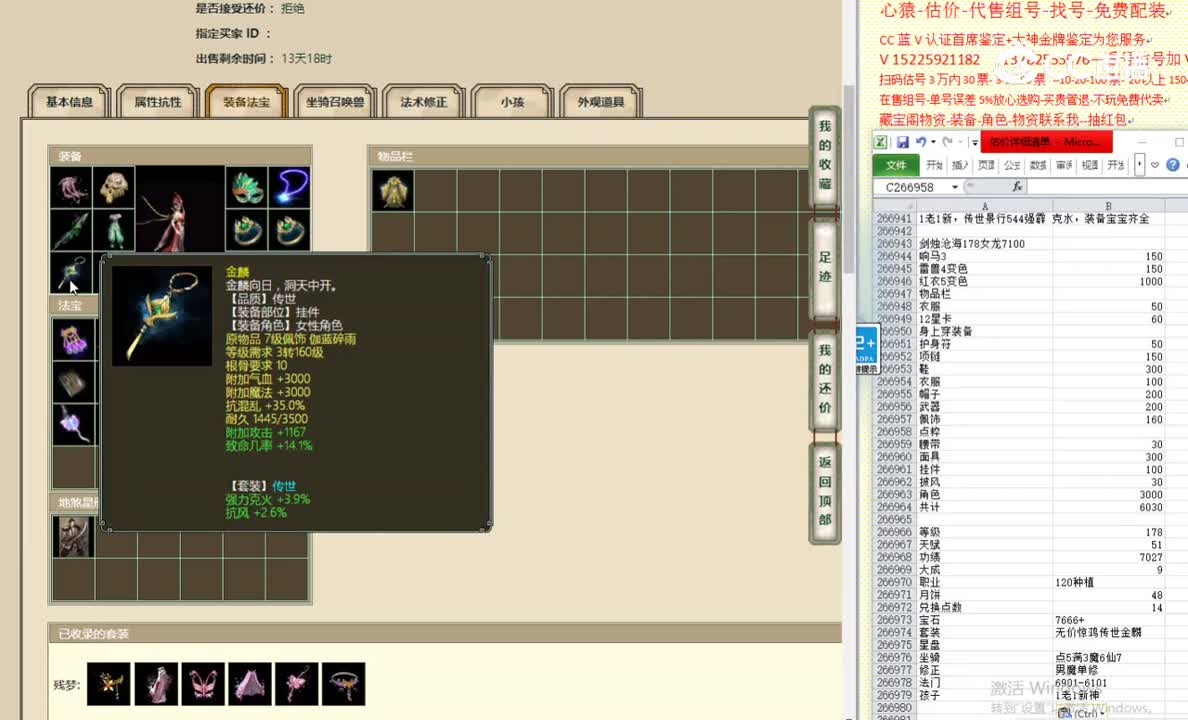Open Customize Quick Access Toolbar dropdown
Screen dimensions: 1188x720
(x=974, y=142)
